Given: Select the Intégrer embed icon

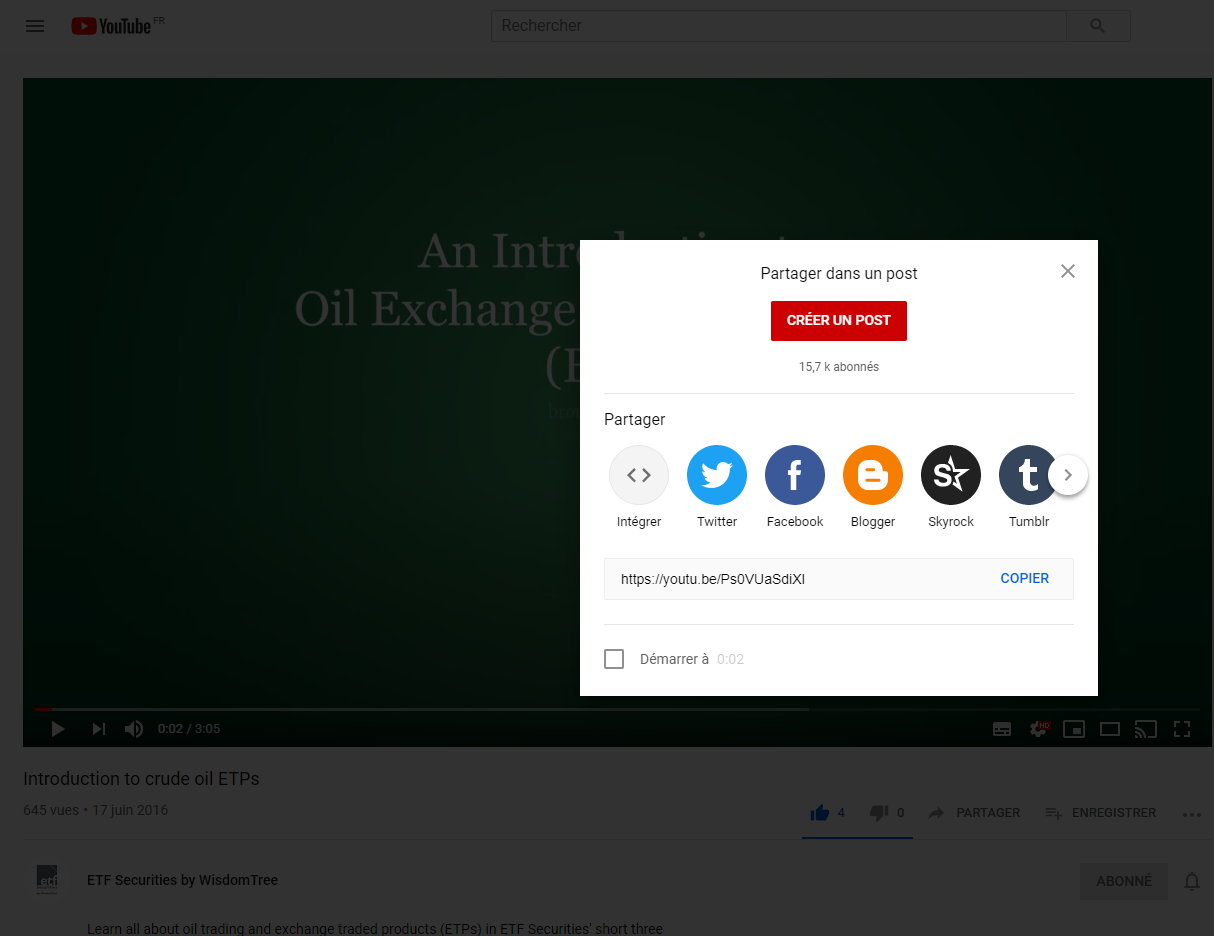Looking at the screenshot, I should point(639,475).
